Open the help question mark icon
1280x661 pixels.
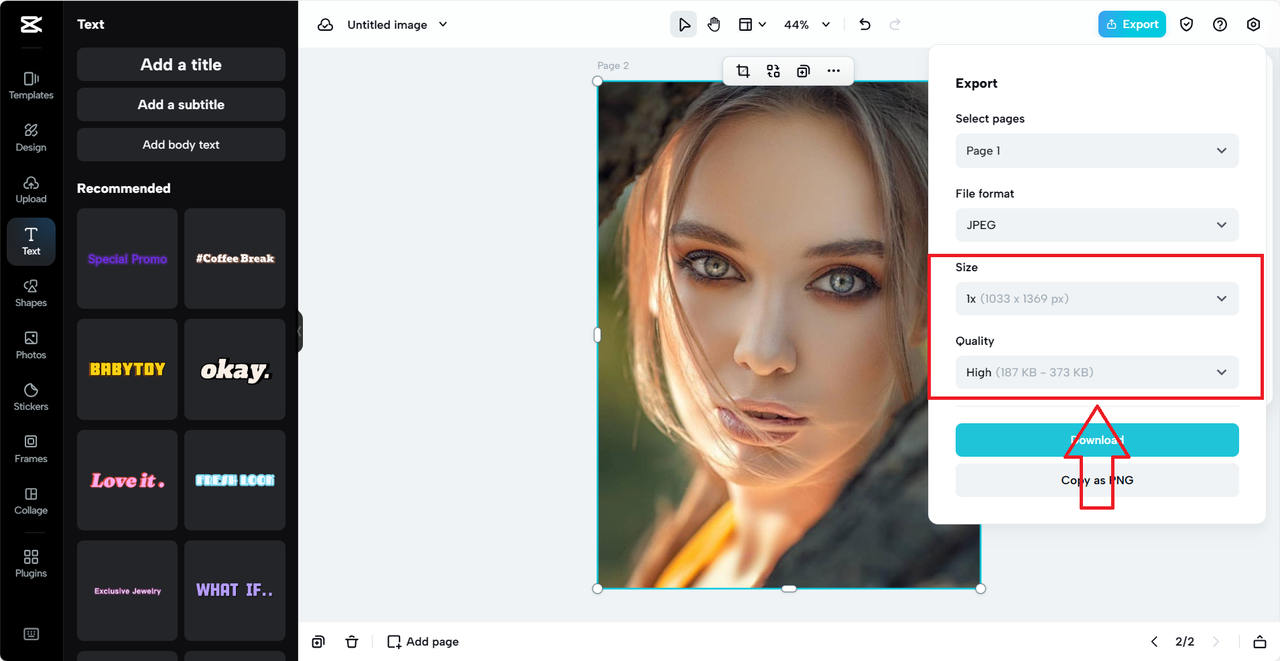click(x=1220, y=25)
